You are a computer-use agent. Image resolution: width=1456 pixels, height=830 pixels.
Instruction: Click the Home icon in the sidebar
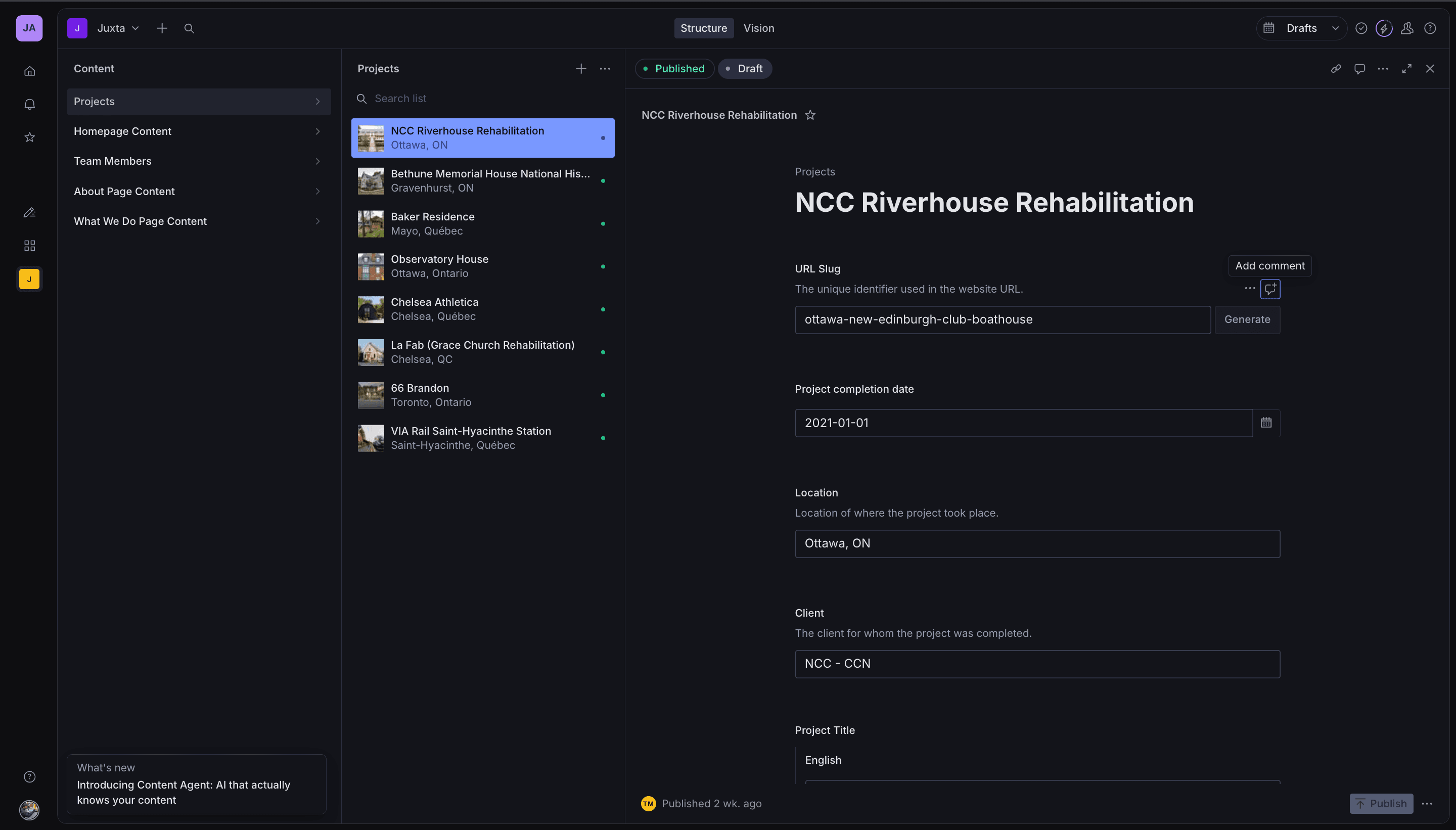tap(29, 71)
